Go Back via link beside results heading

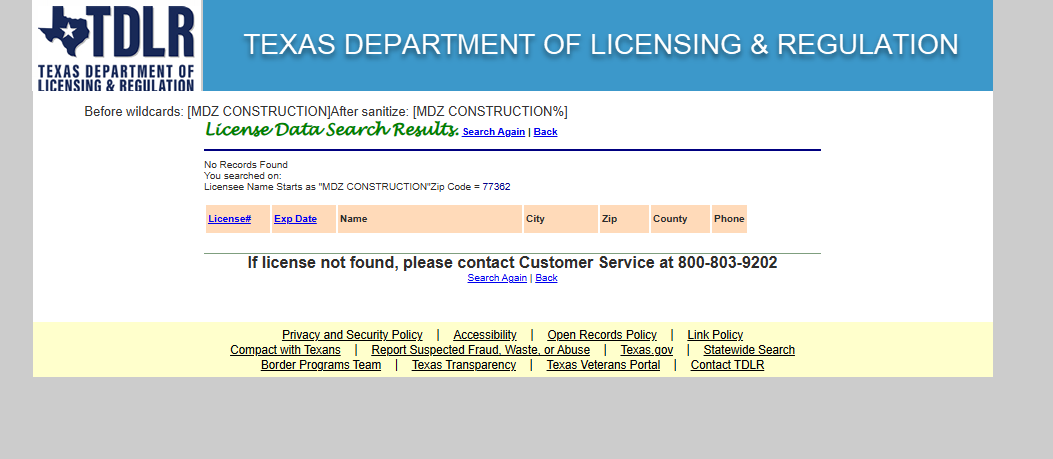(545, 132)
